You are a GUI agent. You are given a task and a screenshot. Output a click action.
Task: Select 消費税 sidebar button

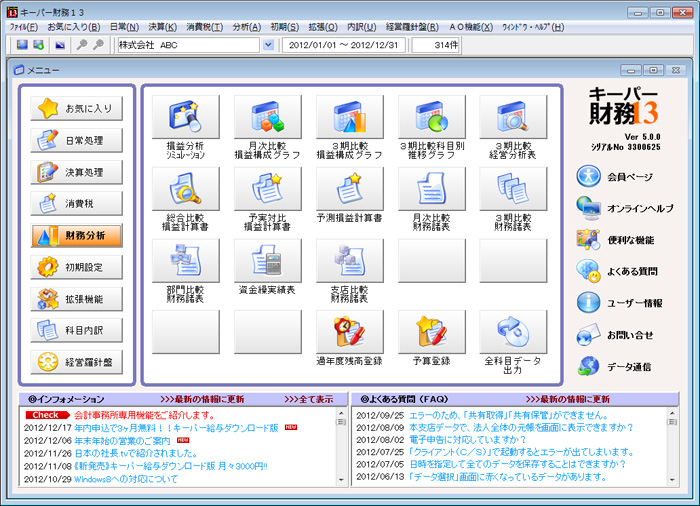(76, 204)
